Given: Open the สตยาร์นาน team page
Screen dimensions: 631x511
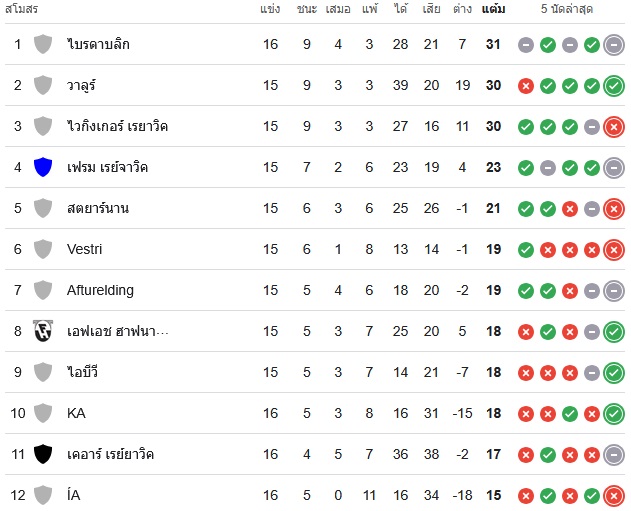Looking at the screenshot, I should coord(98,208).
